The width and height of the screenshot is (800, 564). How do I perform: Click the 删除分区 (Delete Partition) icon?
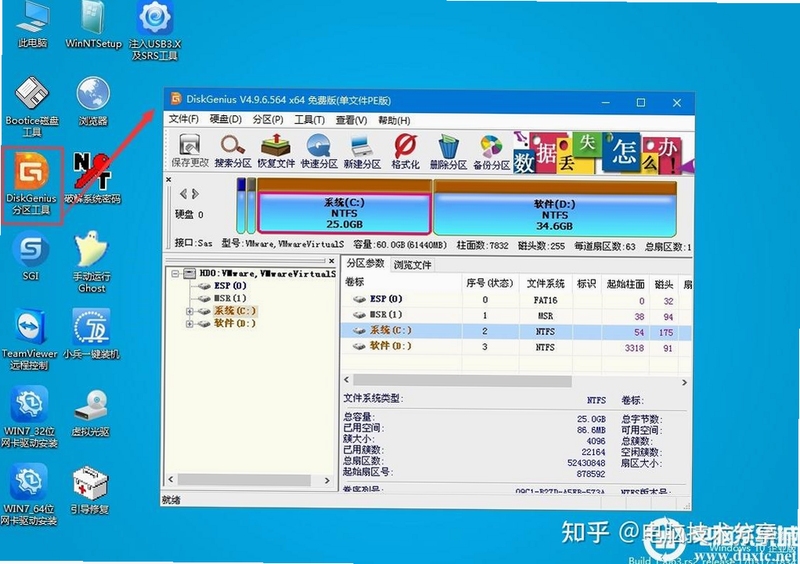pos(448,151)
